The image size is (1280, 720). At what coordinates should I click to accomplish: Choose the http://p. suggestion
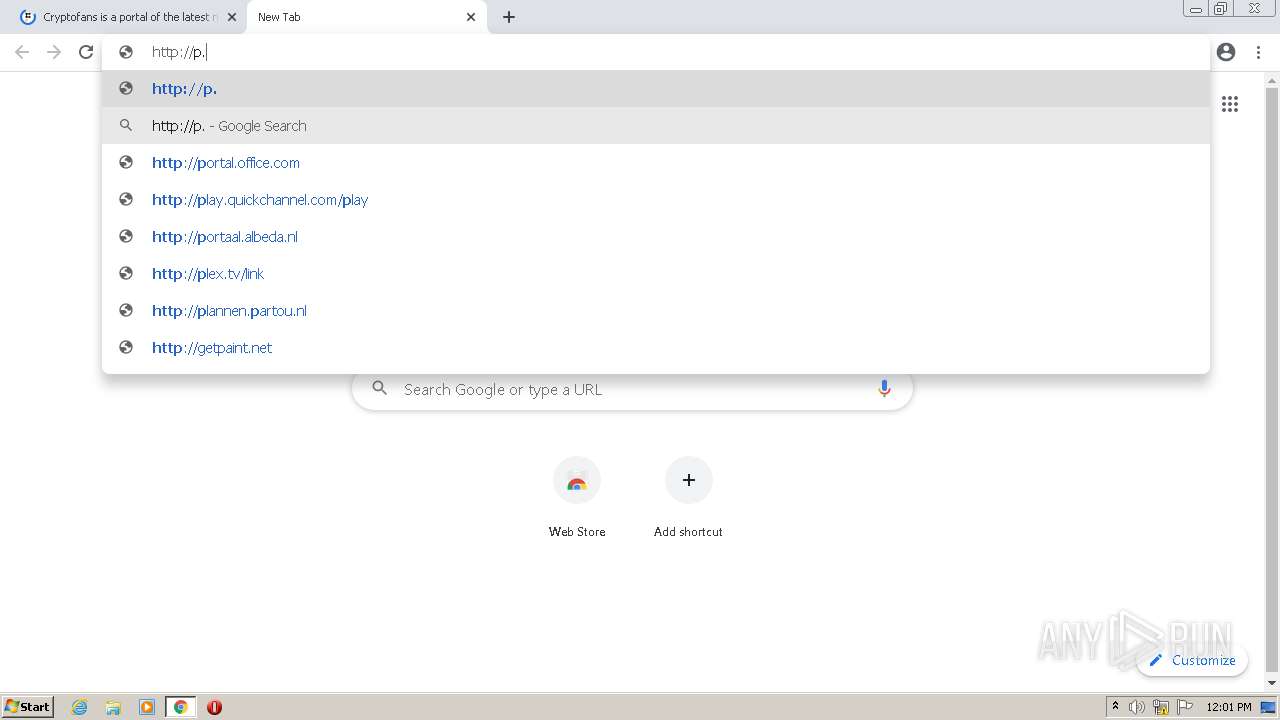click(655, 88)
